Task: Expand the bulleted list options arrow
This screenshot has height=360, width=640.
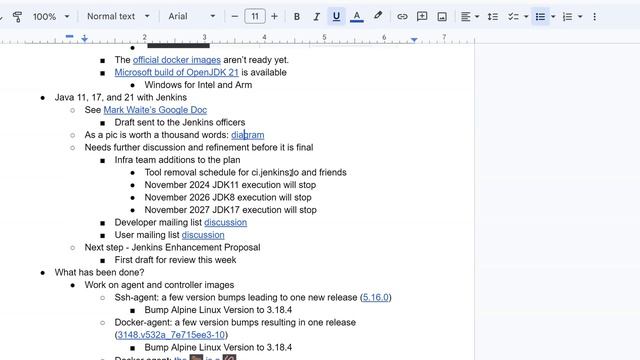Action: (553, 17)
